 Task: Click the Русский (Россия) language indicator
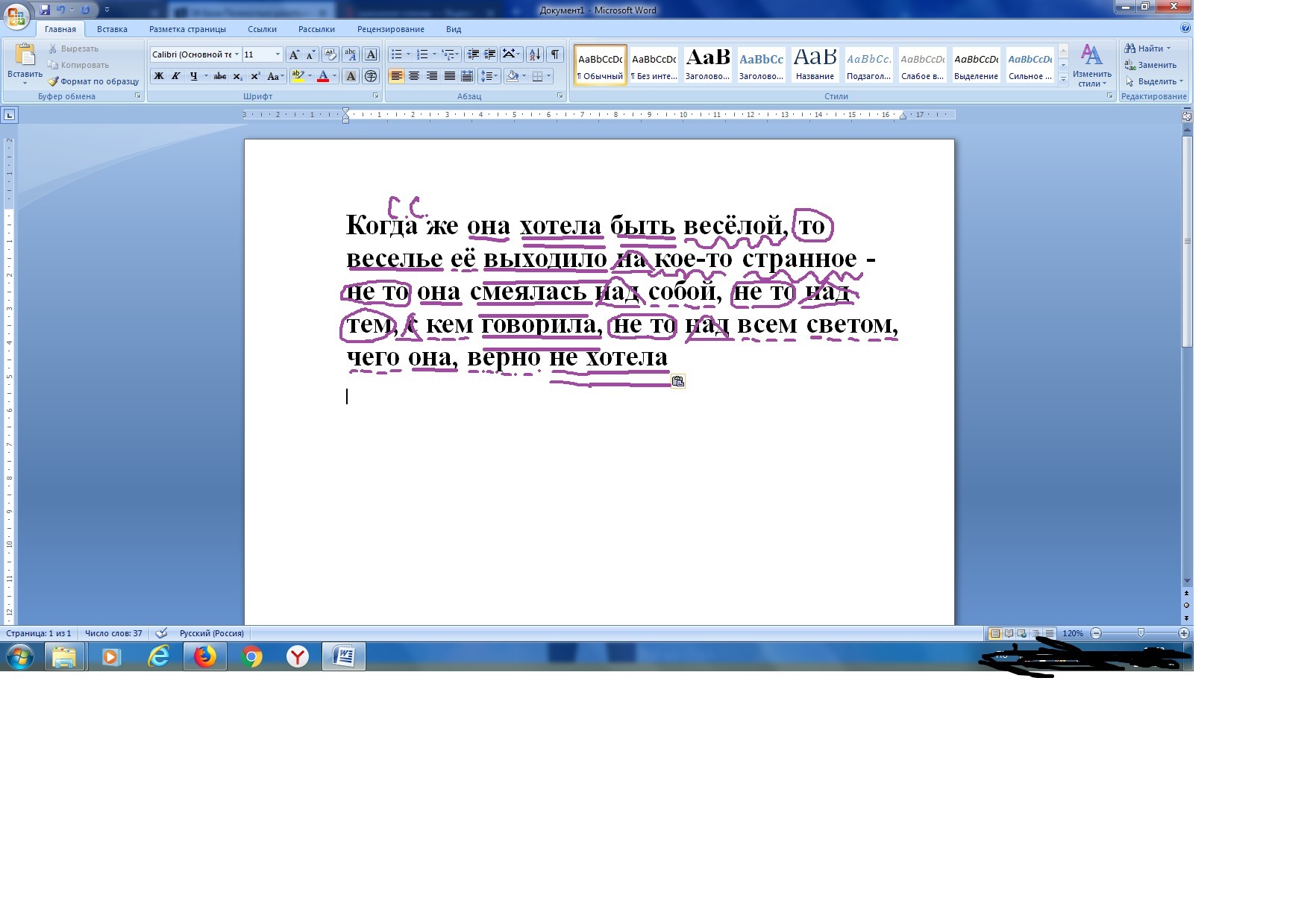pyautogui.click(x=211, y=633)
